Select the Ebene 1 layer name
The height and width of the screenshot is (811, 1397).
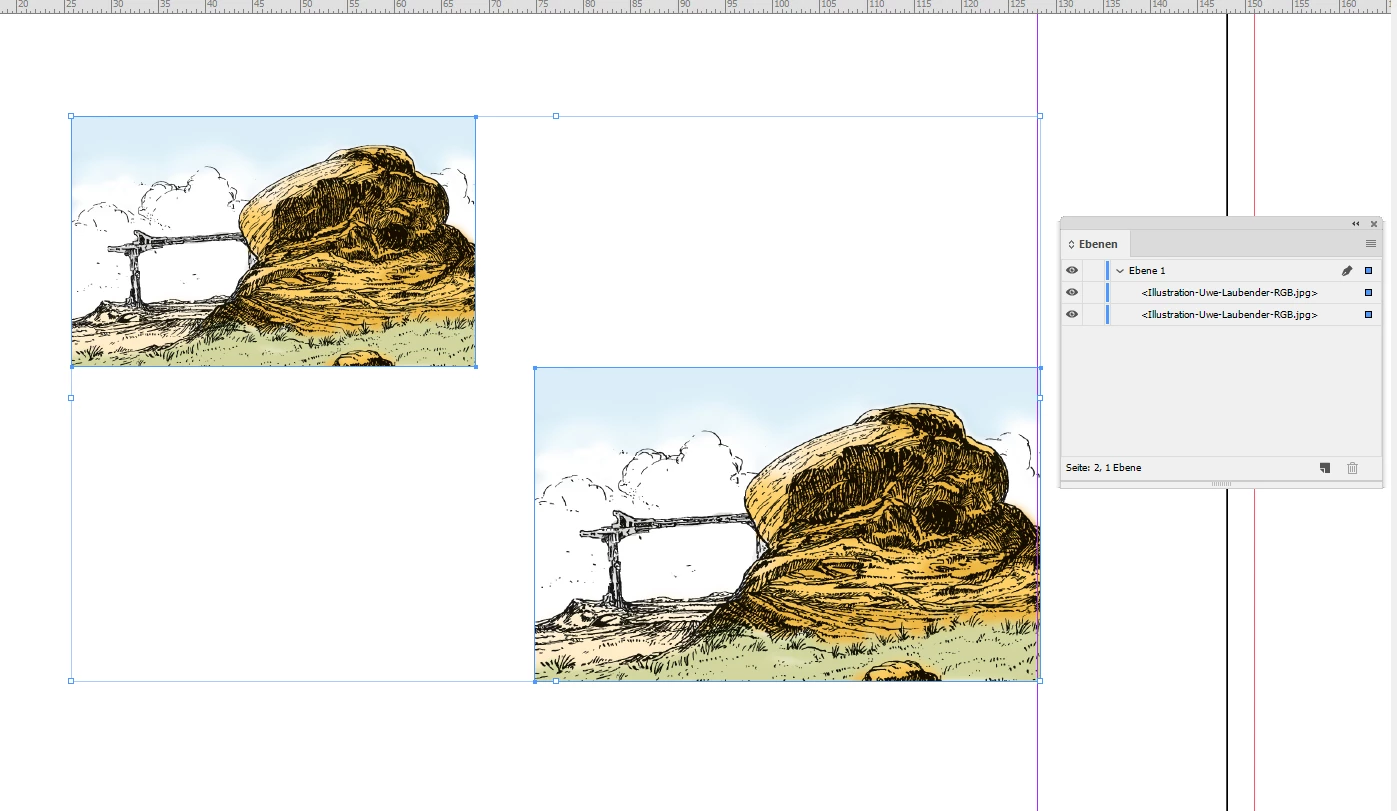click(1147, 271)
